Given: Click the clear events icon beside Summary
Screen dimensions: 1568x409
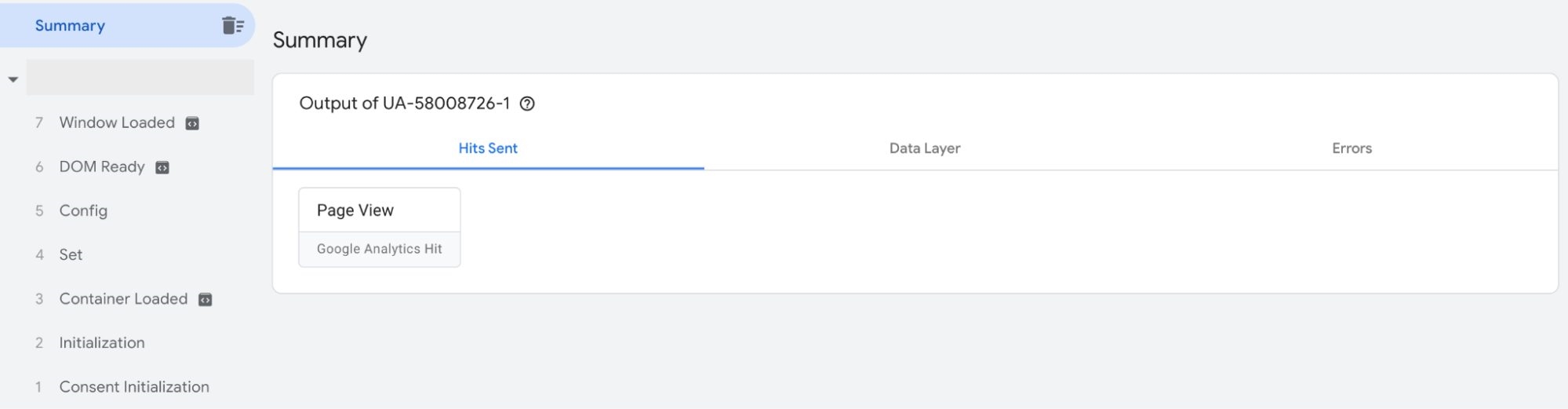Looking at the screenshot, I should click(x=232, y=25).
